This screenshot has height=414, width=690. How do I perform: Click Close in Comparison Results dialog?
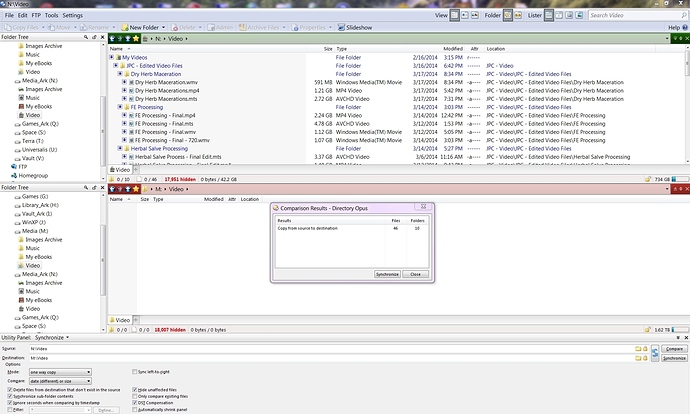pos(415,274)
